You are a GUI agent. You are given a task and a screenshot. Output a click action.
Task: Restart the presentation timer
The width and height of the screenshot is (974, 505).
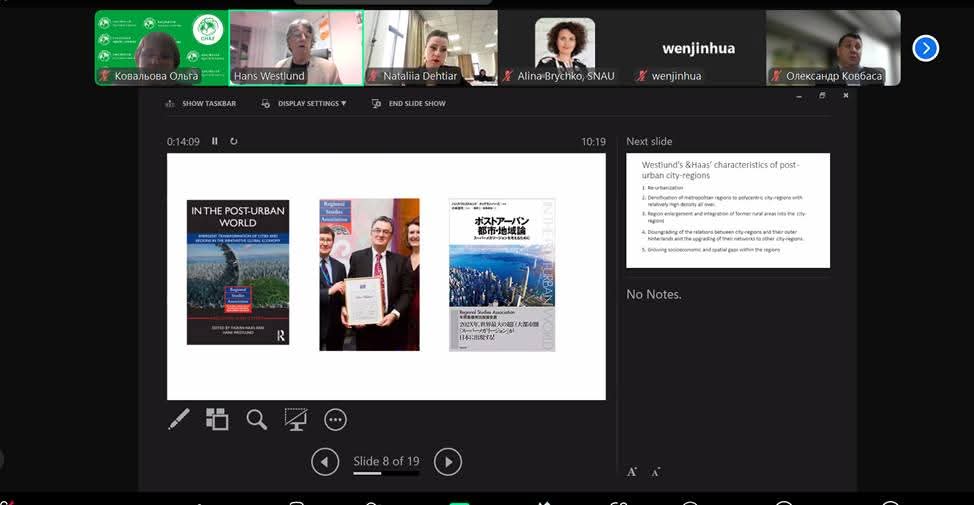point(234,141)
